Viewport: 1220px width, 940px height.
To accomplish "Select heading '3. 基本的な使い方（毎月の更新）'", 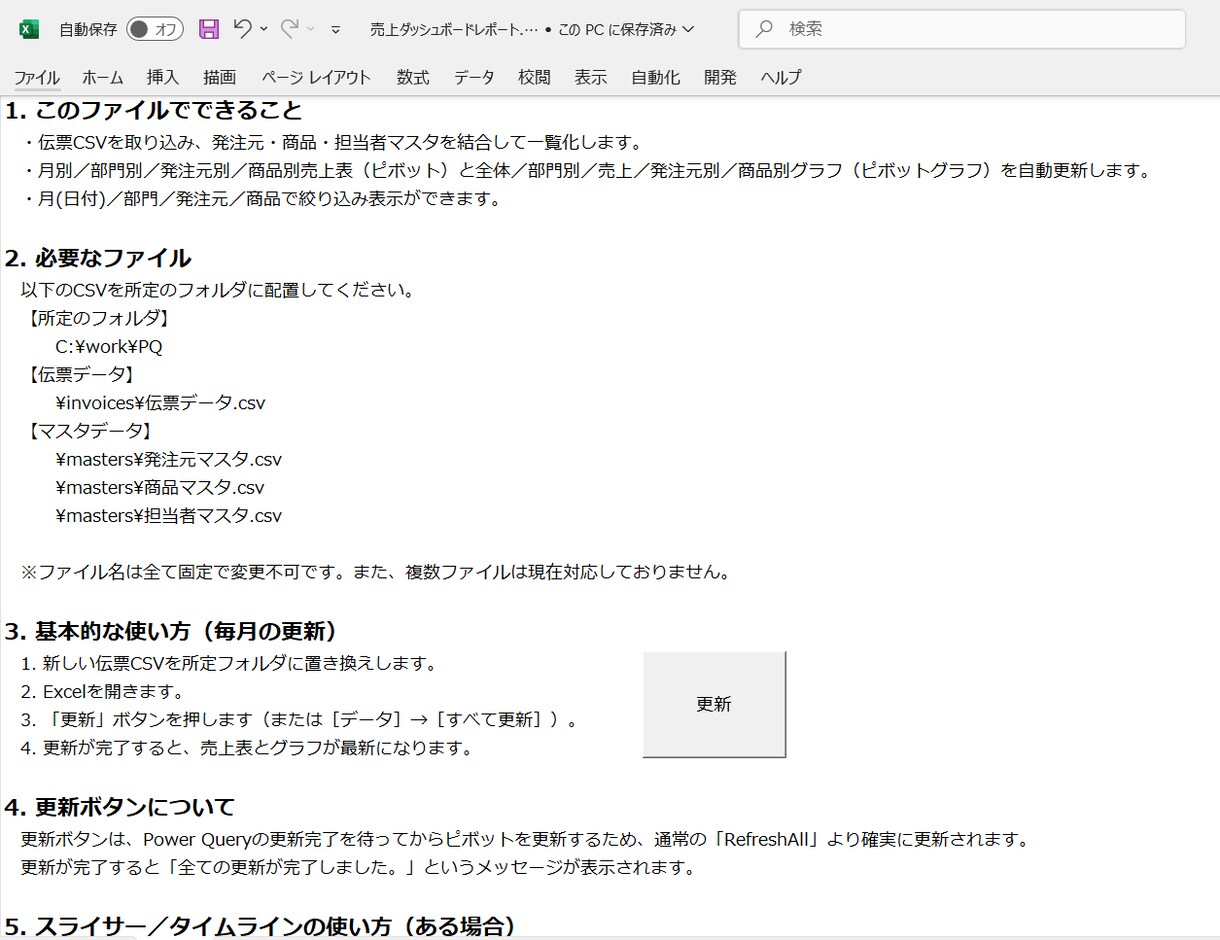I will 171,632.
